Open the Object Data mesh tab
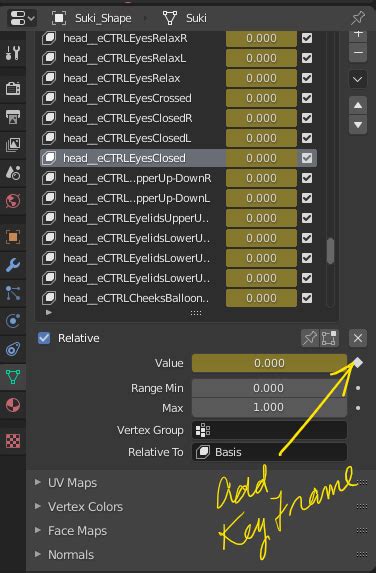Viewport: 376px width, 573px height. (x=13, y=377)
